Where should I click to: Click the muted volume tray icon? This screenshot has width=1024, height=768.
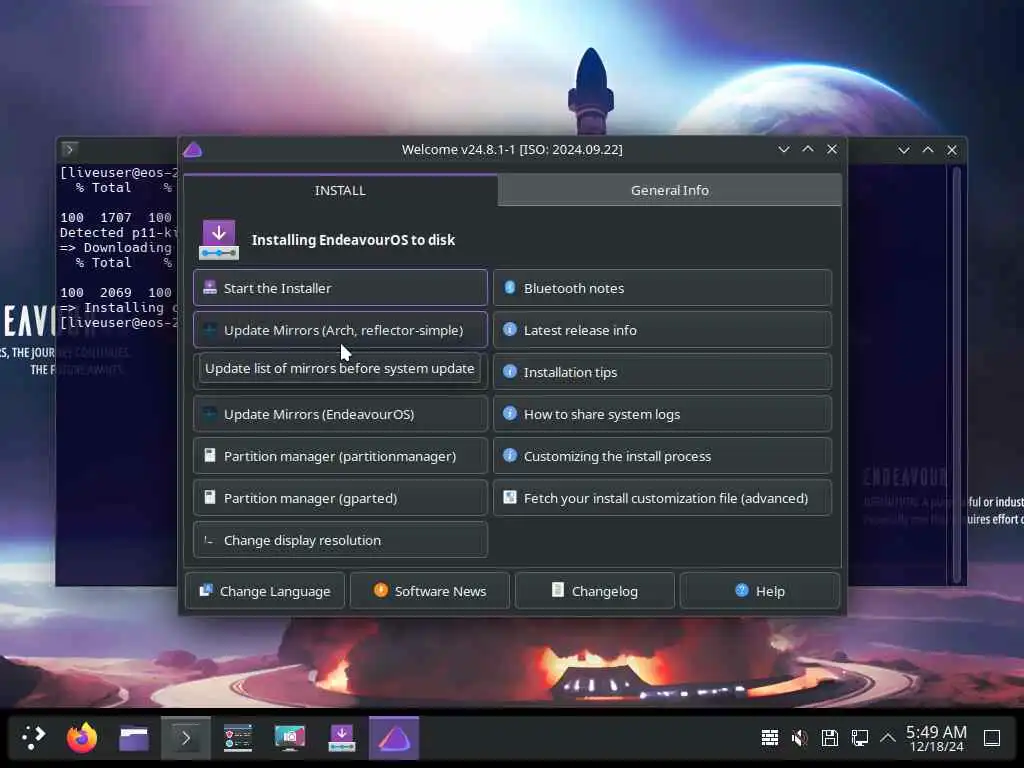click(799, 738)
